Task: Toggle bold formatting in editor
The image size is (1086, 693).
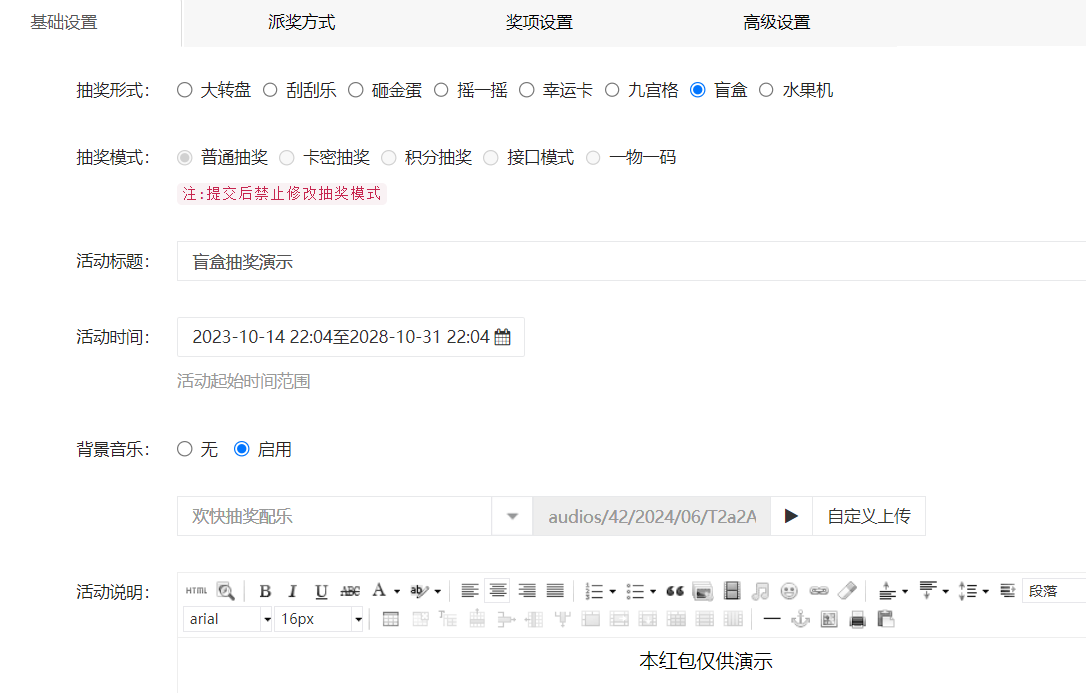Action: pyautogui.click(x=265, y=591)
